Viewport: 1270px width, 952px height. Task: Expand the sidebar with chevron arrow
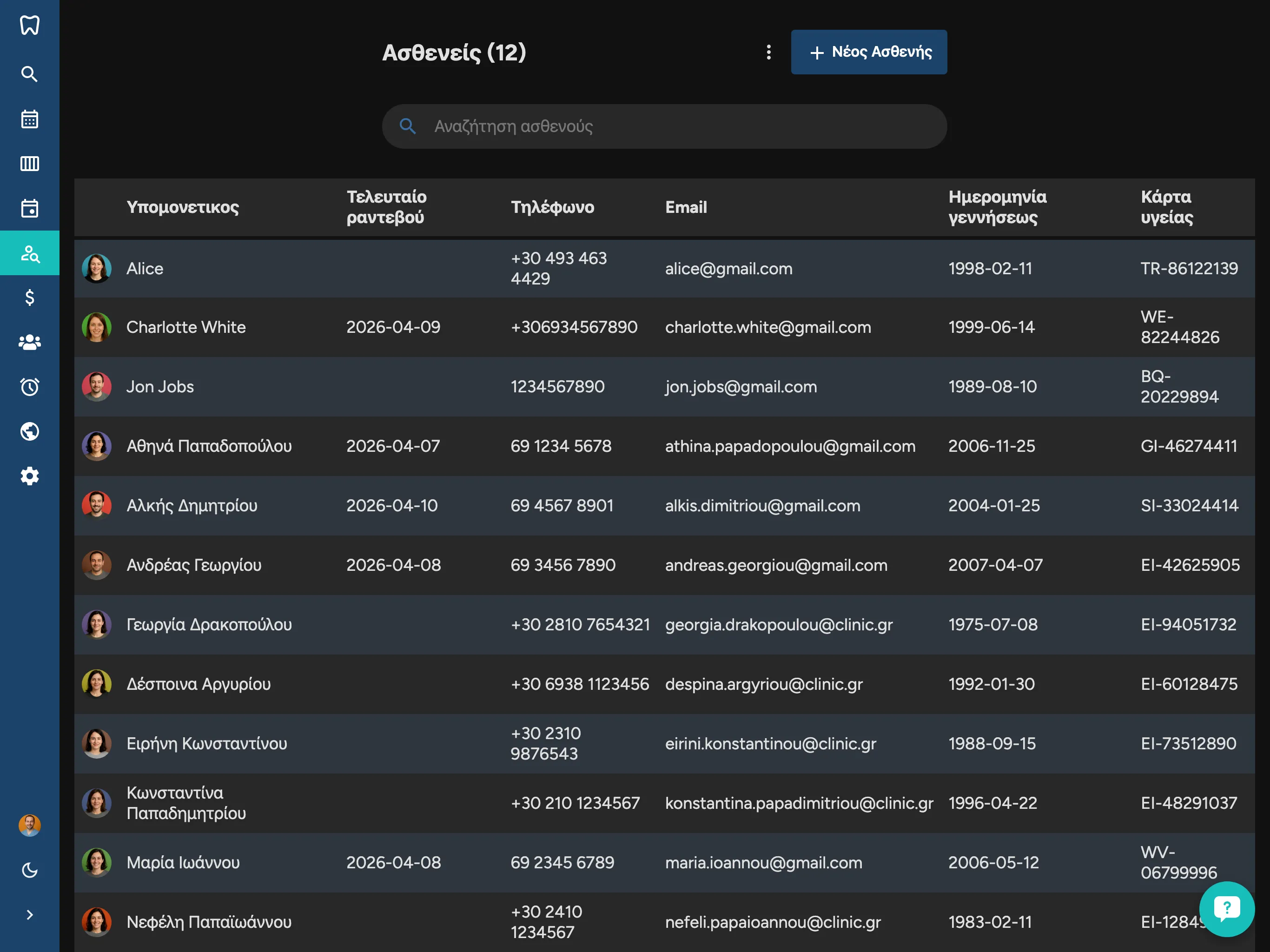pyautogui.click(x=29, y=915)
